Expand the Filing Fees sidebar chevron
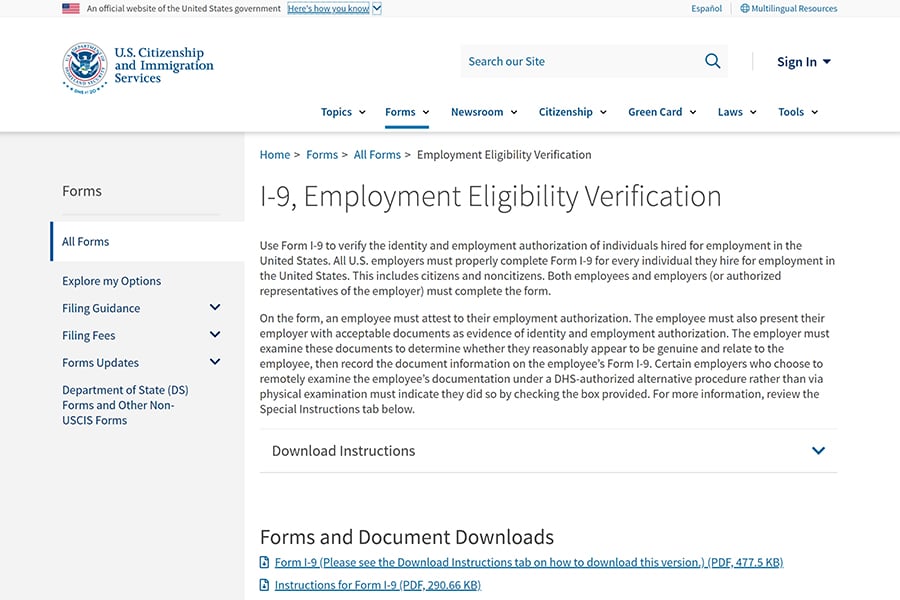This screenshot has height=600, width=900. click(x=215, y=335)
